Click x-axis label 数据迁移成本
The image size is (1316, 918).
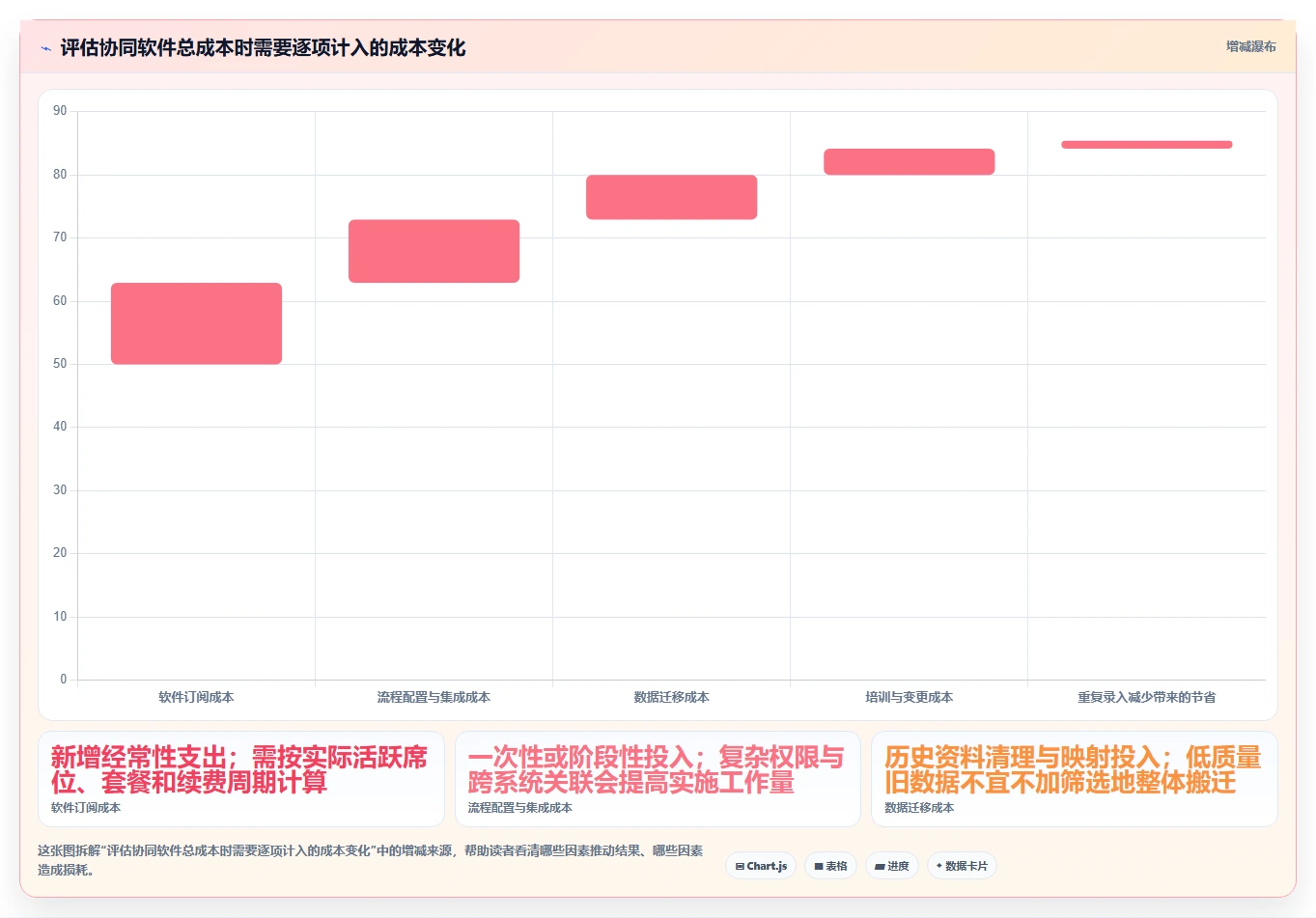click(x=671, y=697)
